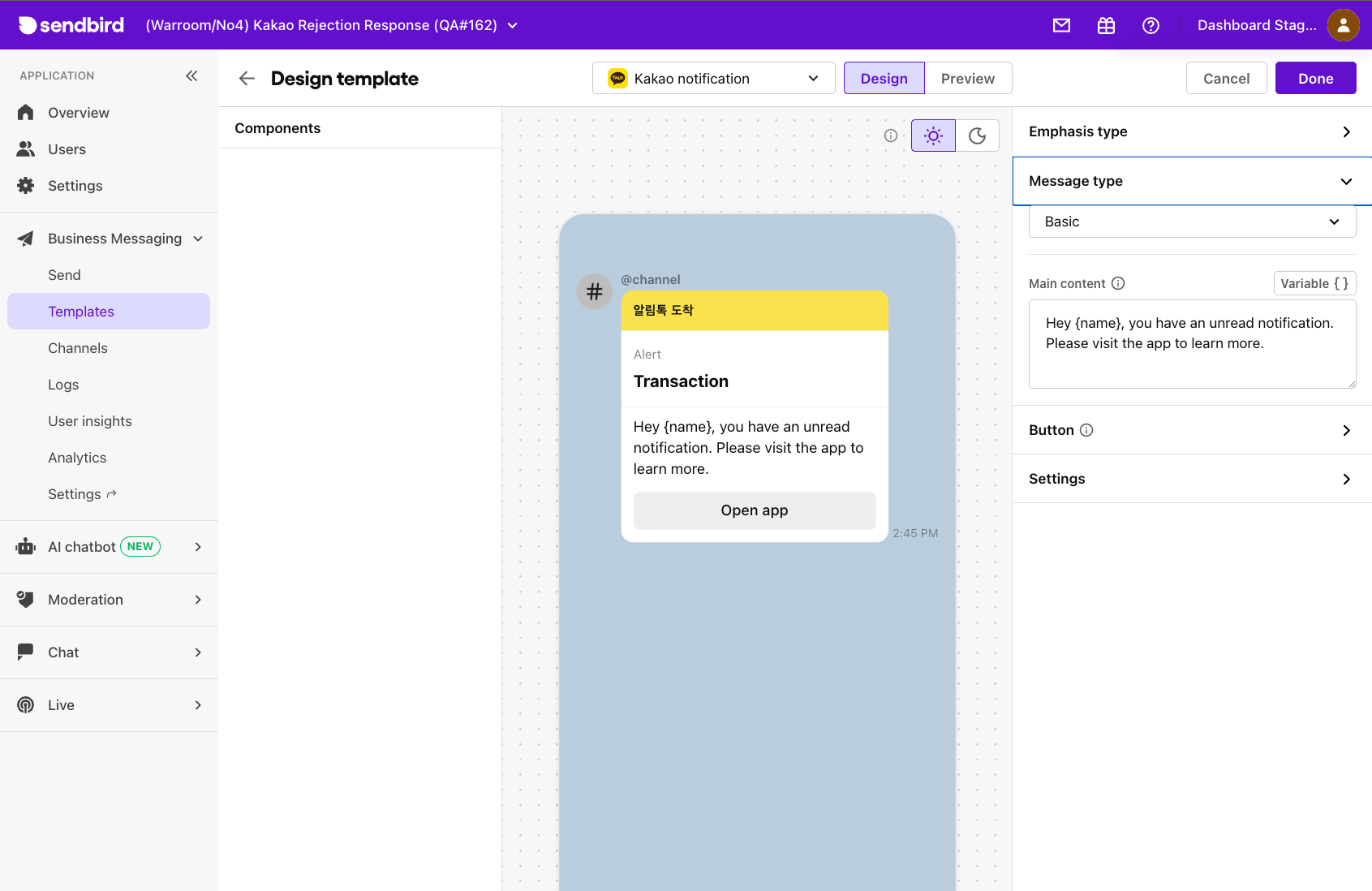Insert a Variable in main content
Image resolution: width=1372 pixels, height=891 pixels.
pyautogui.click(x=1315, y=283)
